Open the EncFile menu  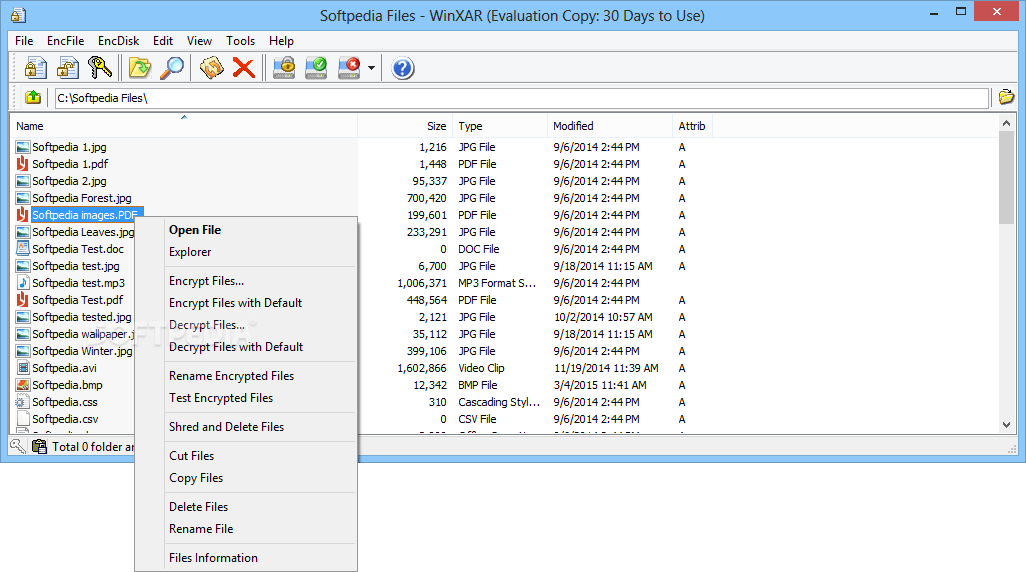pos(65,41)
